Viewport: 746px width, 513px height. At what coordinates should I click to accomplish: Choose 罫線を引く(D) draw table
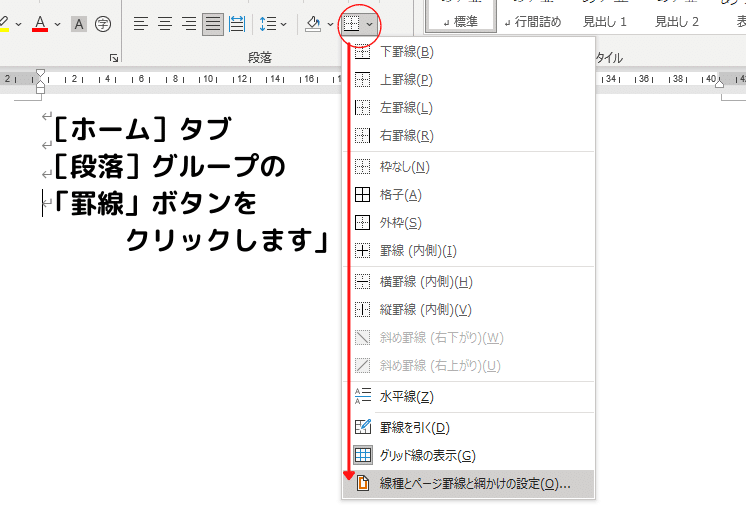pos(469,428)
